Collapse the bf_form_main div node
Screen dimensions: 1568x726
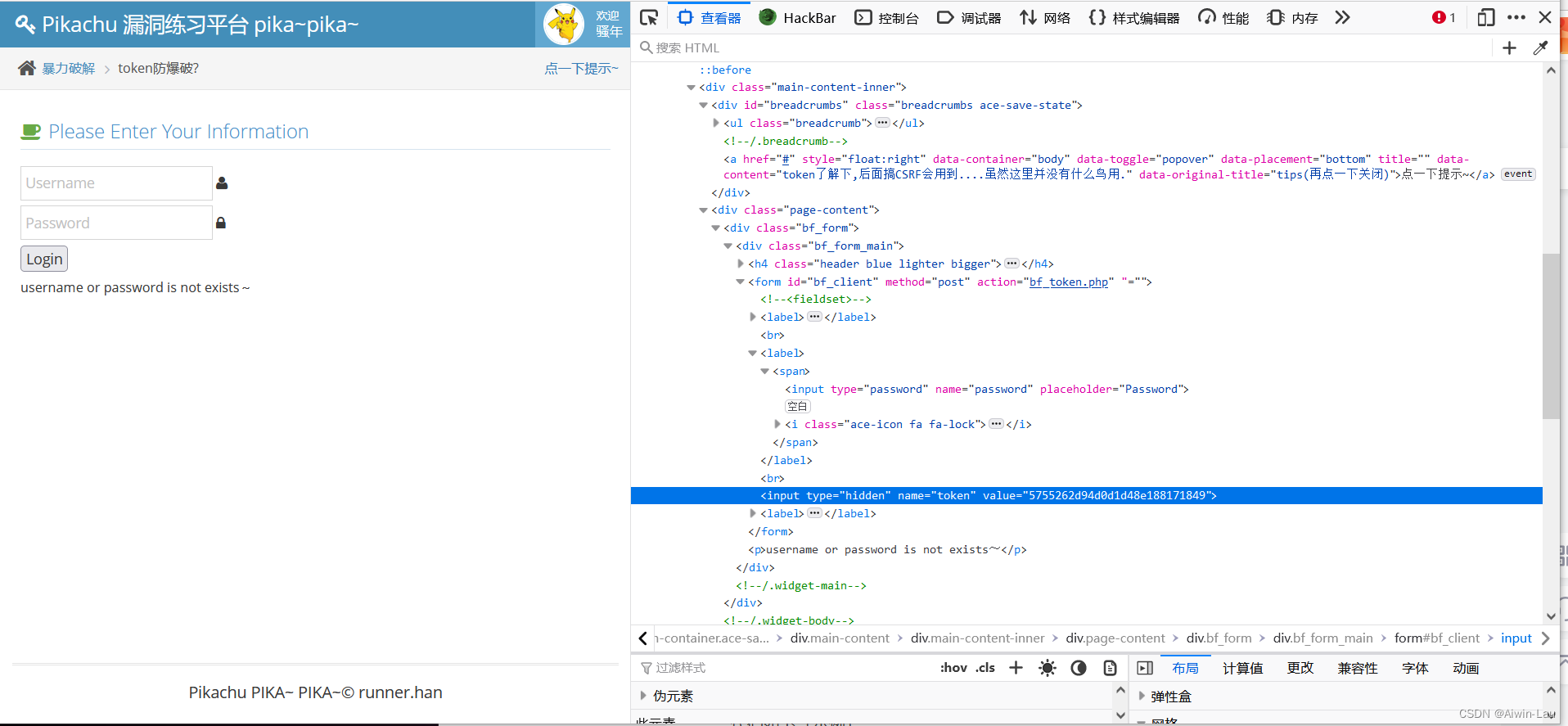tap(728, 246)
